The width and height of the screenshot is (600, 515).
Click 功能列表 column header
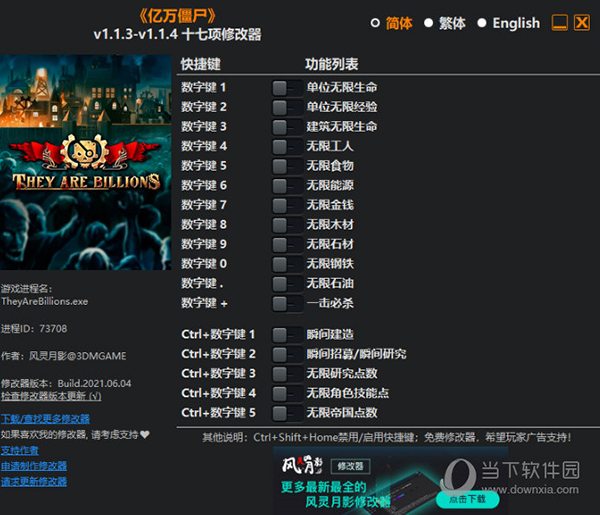pos(331,64)
